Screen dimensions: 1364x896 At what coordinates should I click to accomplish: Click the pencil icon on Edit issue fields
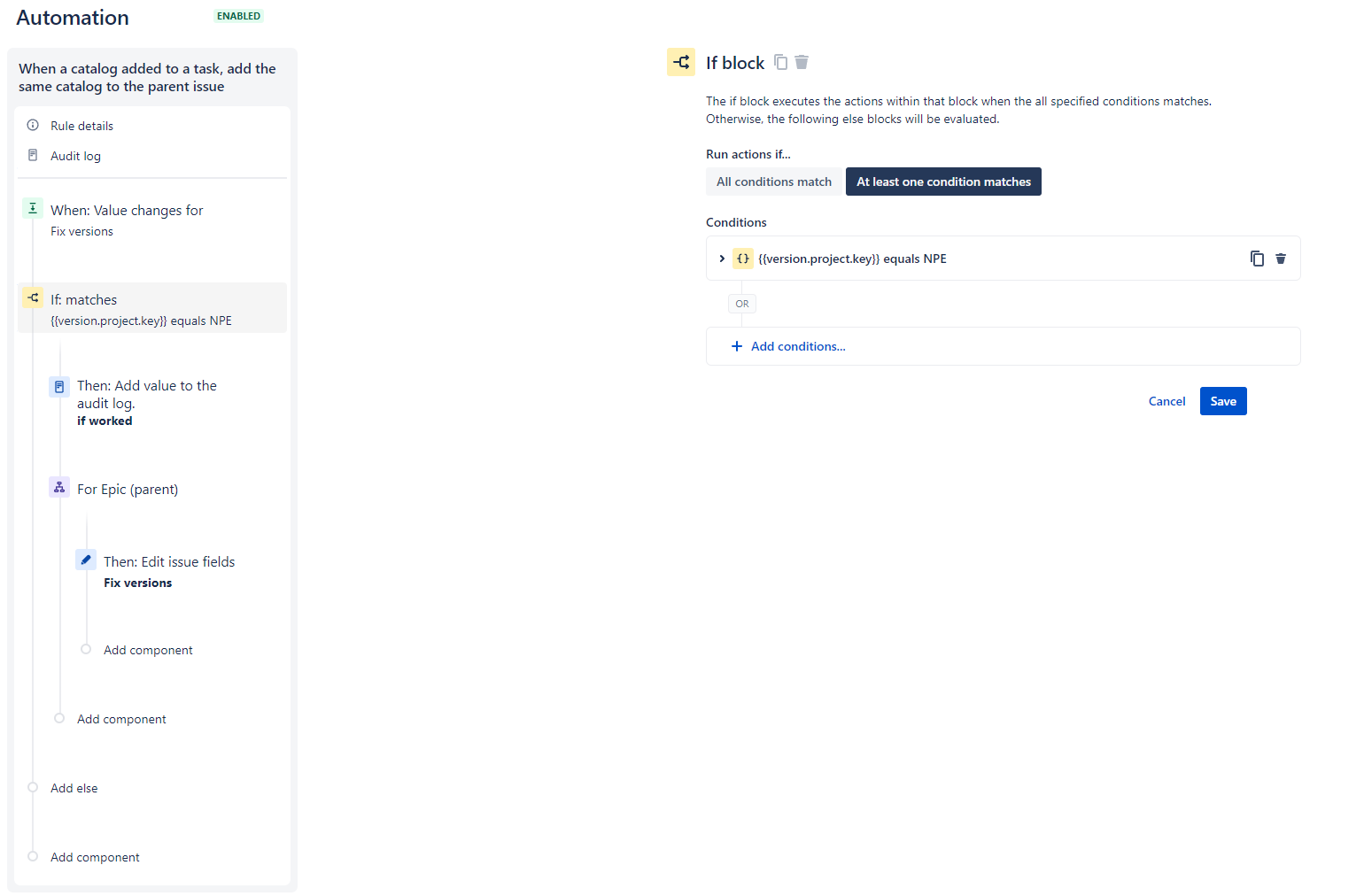pyautogui.click(x=85, y=560)
